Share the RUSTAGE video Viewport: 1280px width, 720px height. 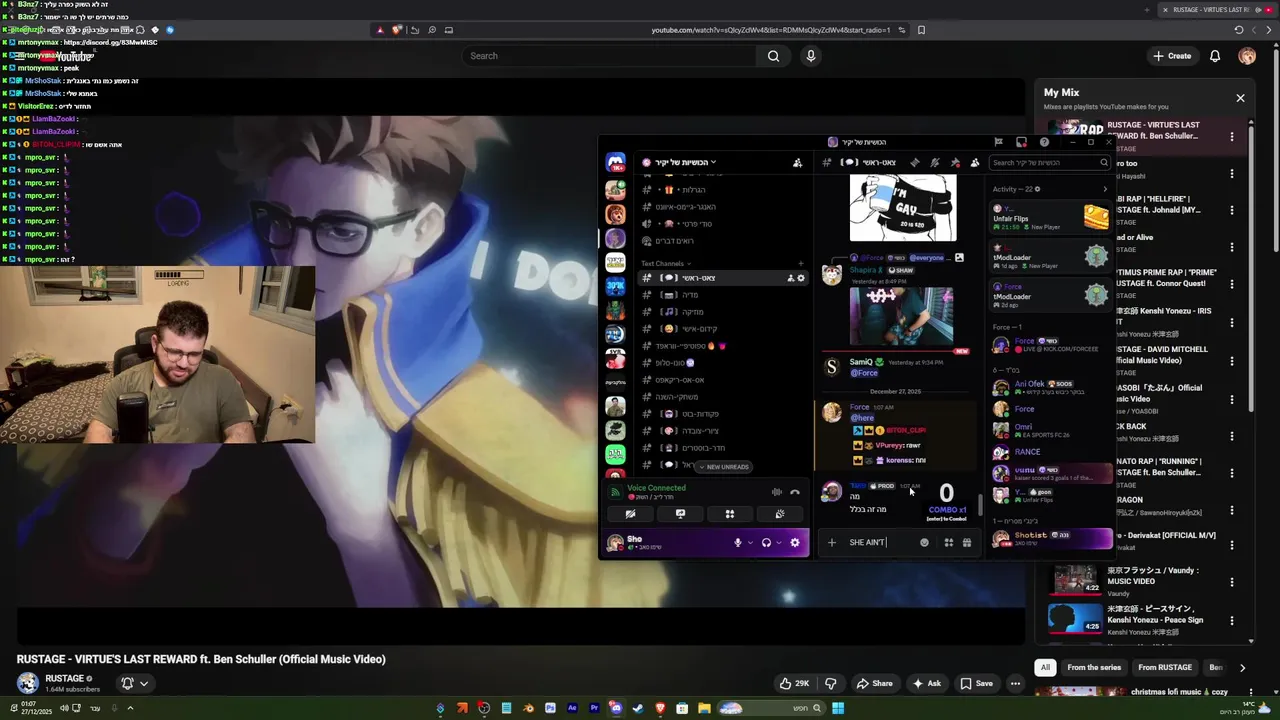pos(874,684)
